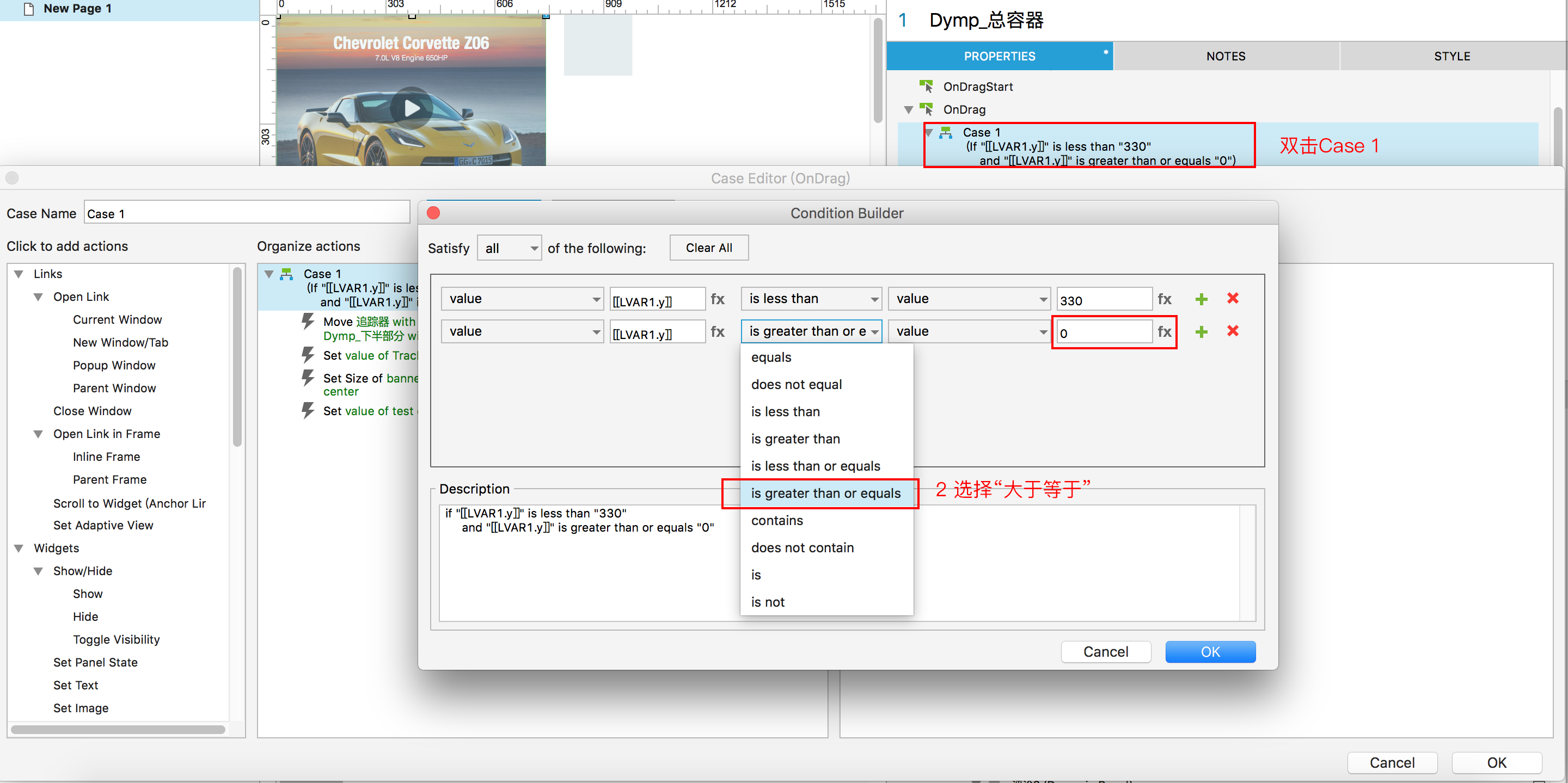Collapse the Links tree section
Image resolution: width=1568 pixels, height=783 pixels.
(x=19, y=274)
